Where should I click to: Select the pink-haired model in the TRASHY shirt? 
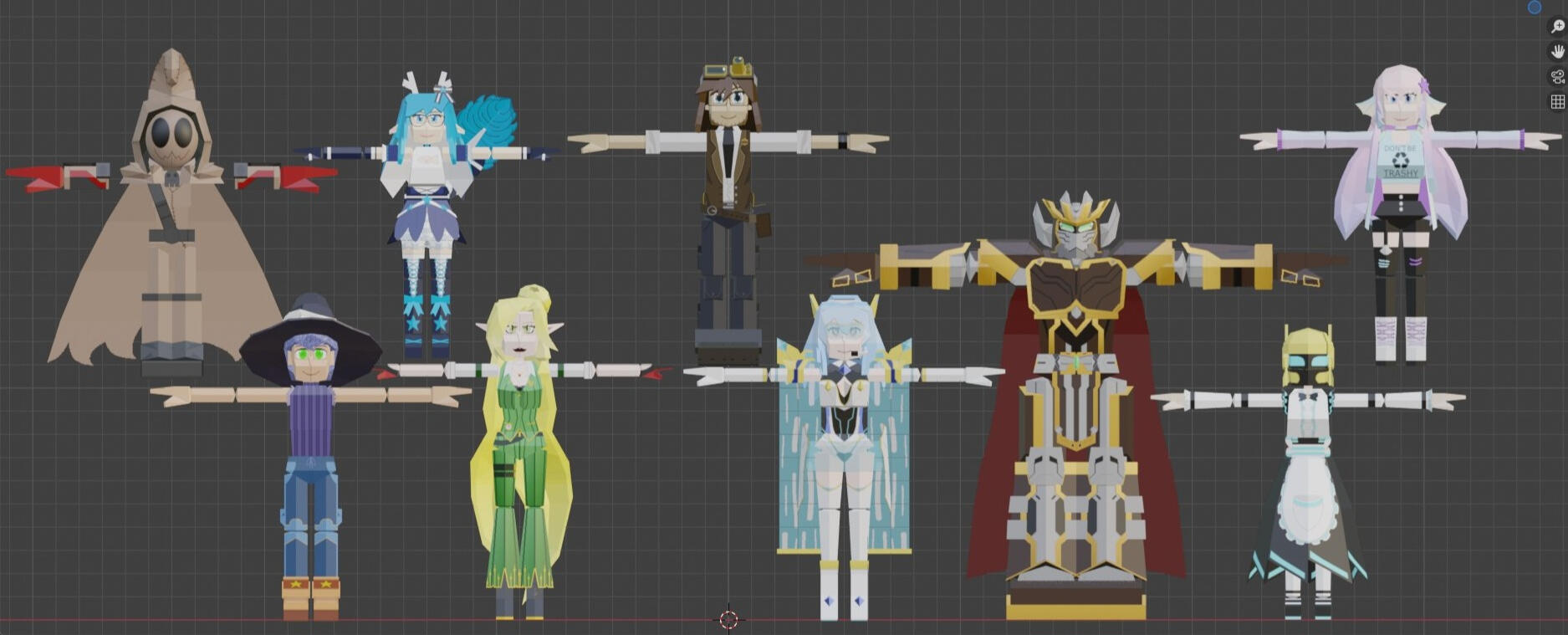click(x=1400, y=213)
